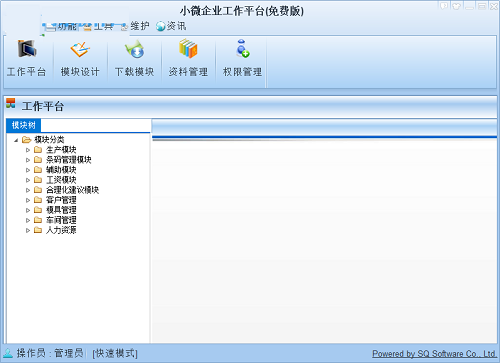Open 资料管理 data management
This screenshot has width=500, height=363.
(x=188, y=58)
